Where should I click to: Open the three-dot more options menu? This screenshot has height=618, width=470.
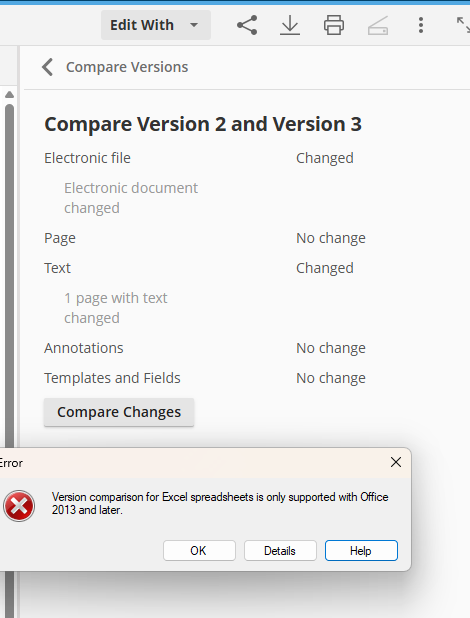421,25
